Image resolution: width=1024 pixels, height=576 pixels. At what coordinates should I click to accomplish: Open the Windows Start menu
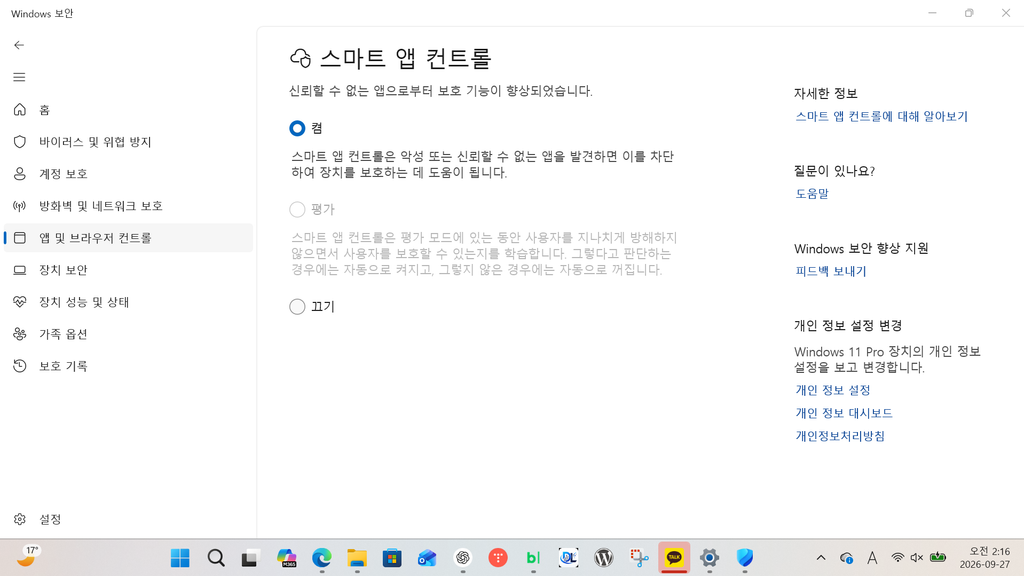180,558
